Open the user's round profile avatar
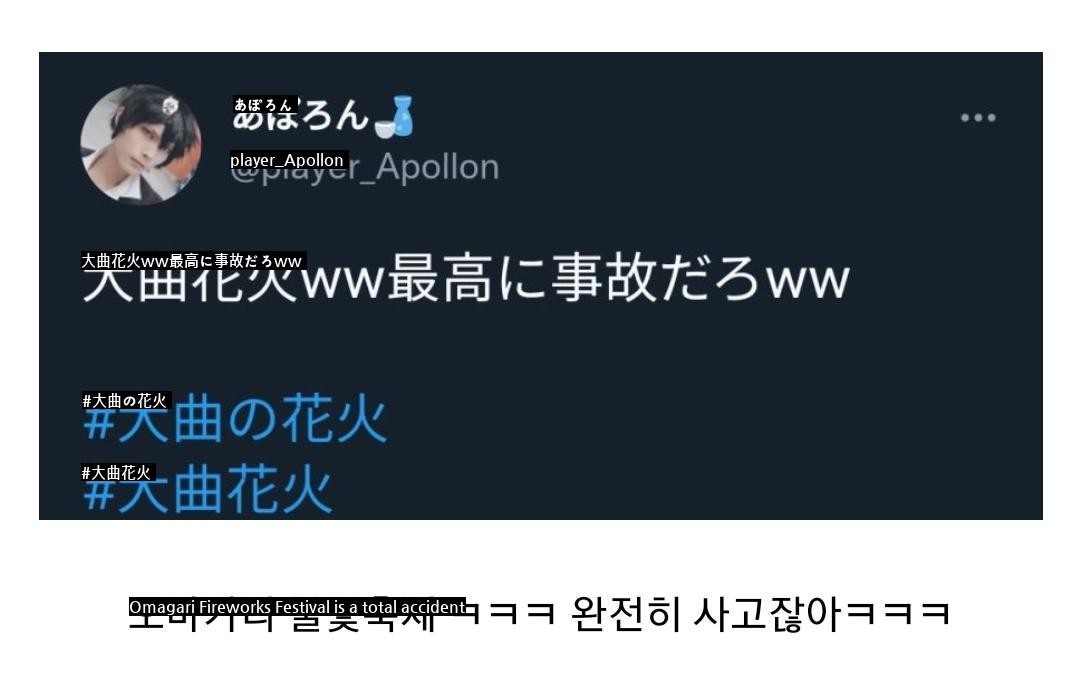 tap(141, 145)
